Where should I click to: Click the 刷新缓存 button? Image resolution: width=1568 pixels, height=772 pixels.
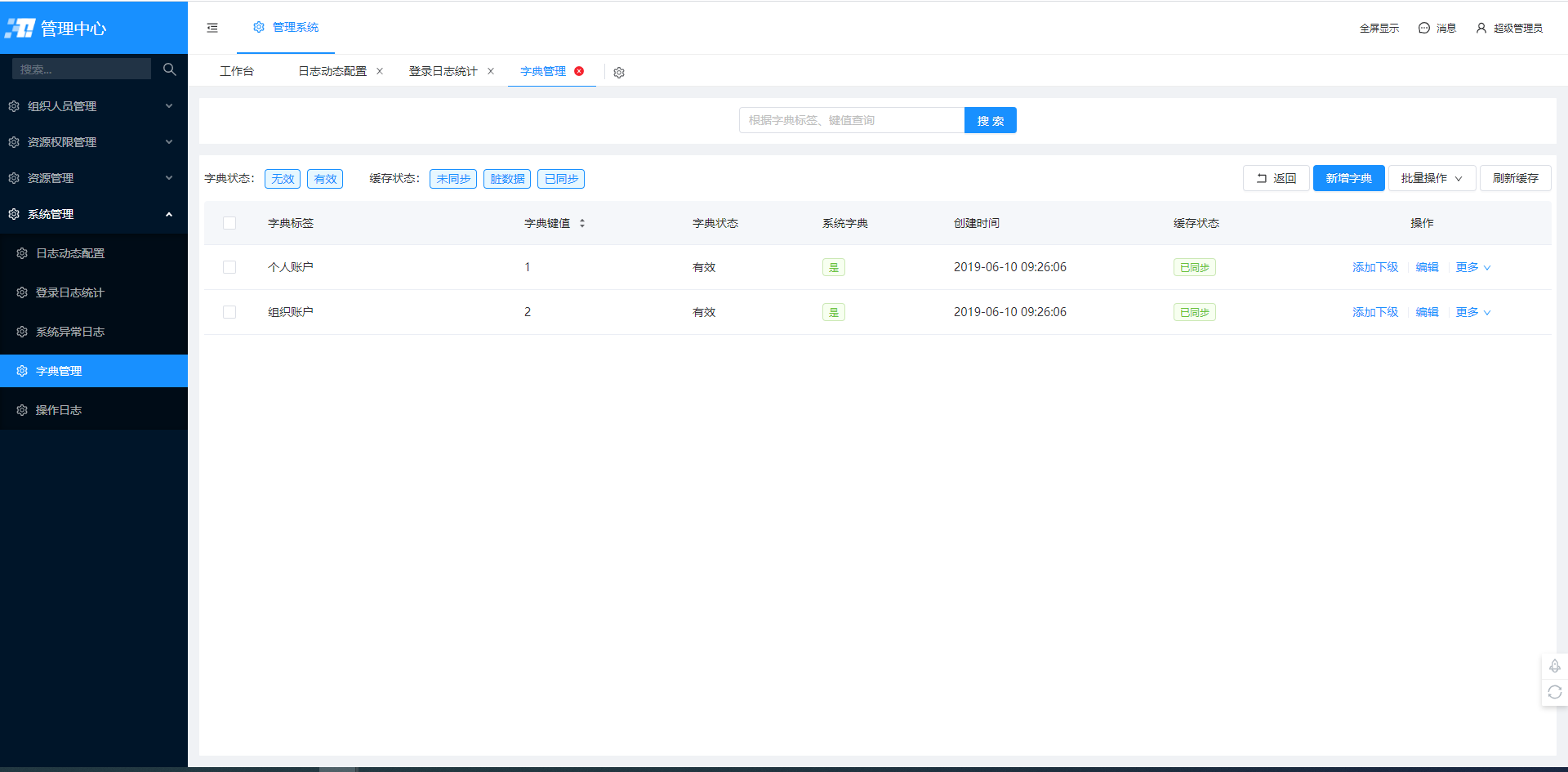click(1516, 178)
